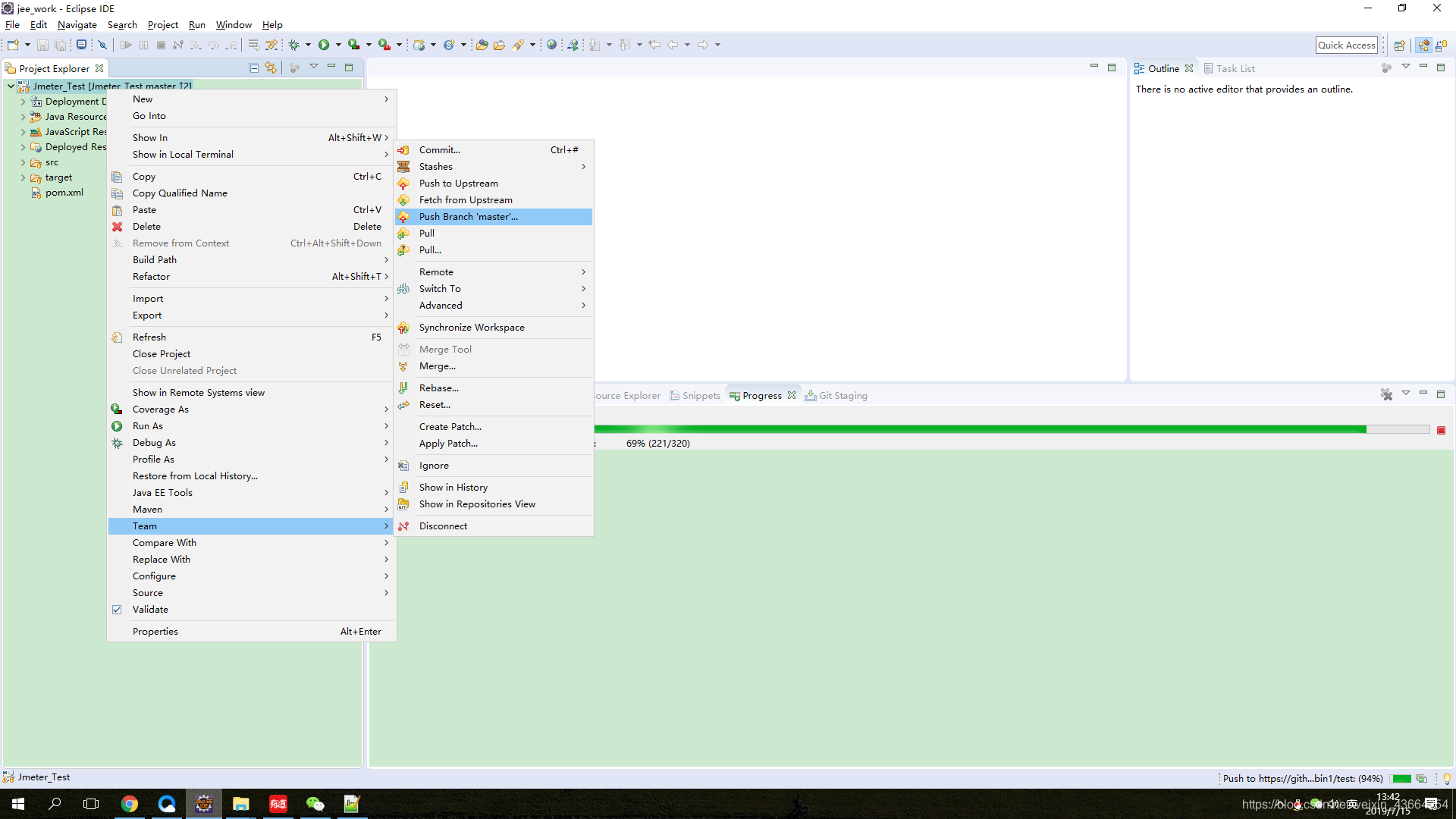The height and width of the screenshot is (819, 1456).
Task: Stop the running push operation red button
Action: [1441, 430]
